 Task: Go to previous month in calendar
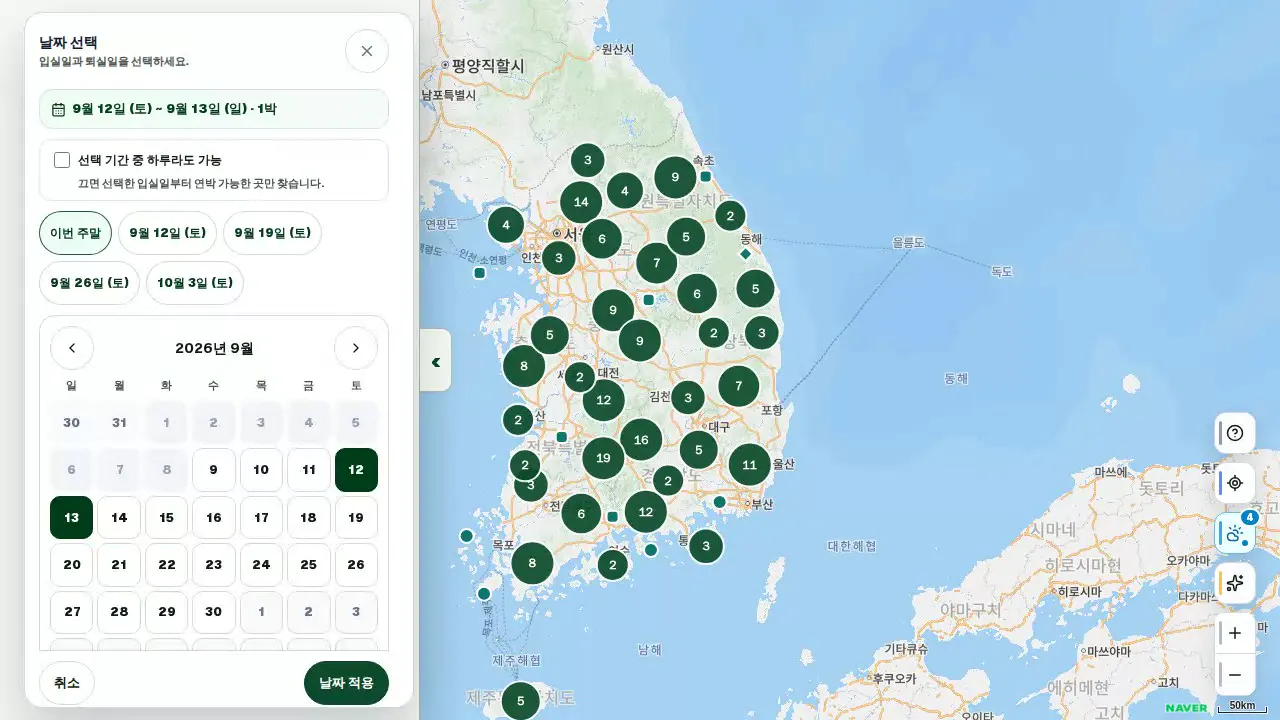[72, 348]
